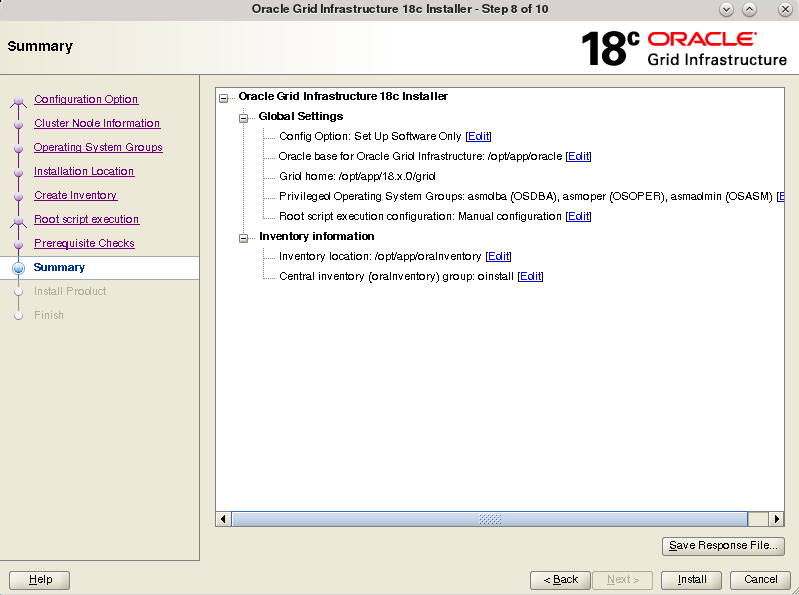Collapse the Oracle Grid Infrastructure 18c Installer node
799x595 pixels.
coord(223,98)
